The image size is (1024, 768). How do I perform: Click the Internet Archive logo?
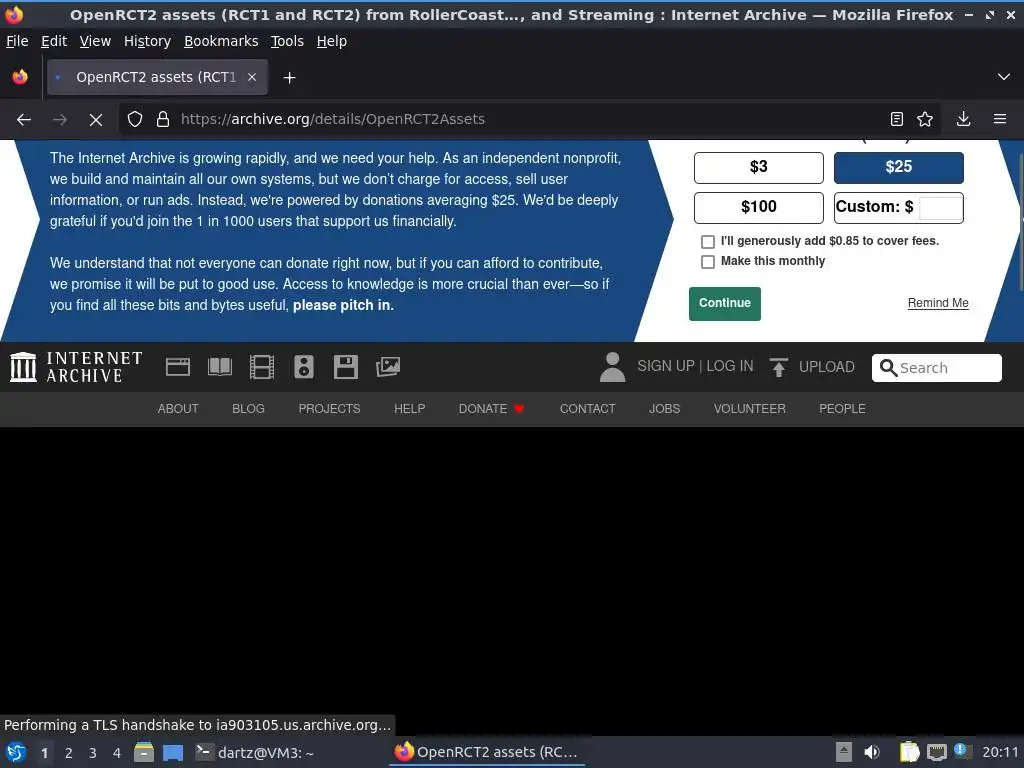pyautogui.click(x=76, y=367)
